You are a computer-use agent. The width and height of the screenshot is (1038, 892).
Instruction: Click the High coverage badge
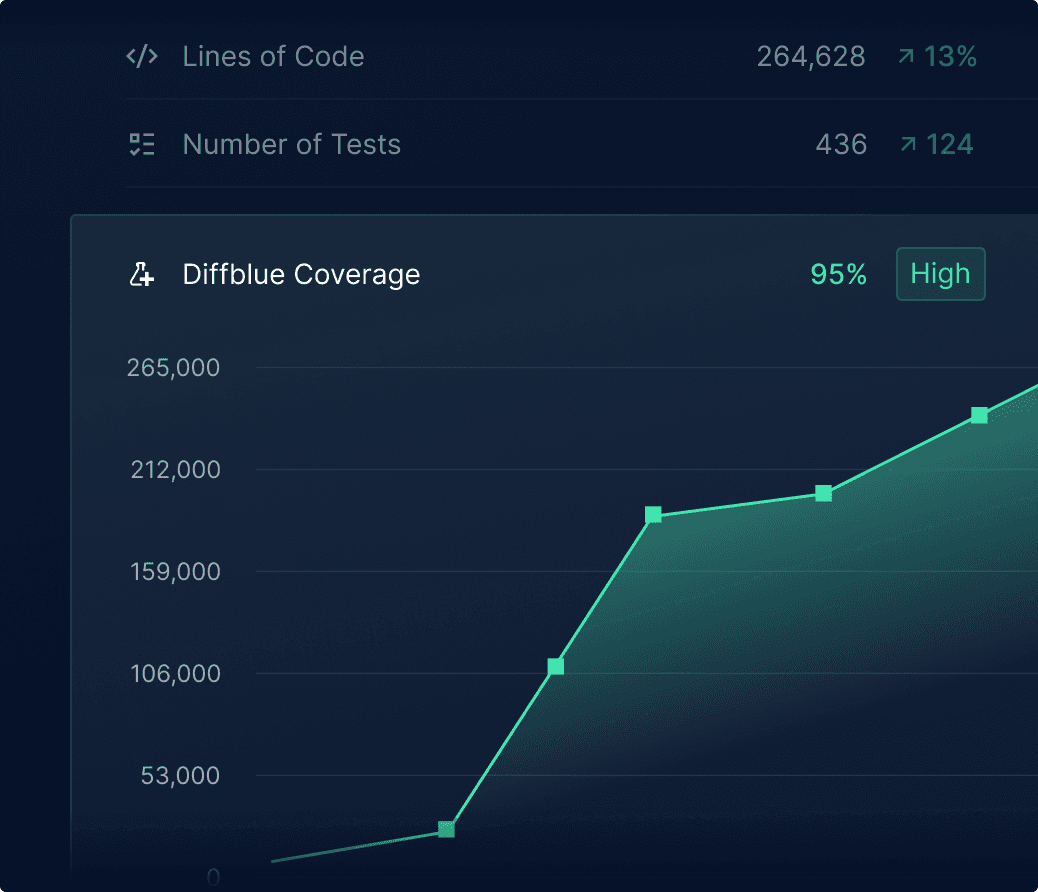[940, 274]
